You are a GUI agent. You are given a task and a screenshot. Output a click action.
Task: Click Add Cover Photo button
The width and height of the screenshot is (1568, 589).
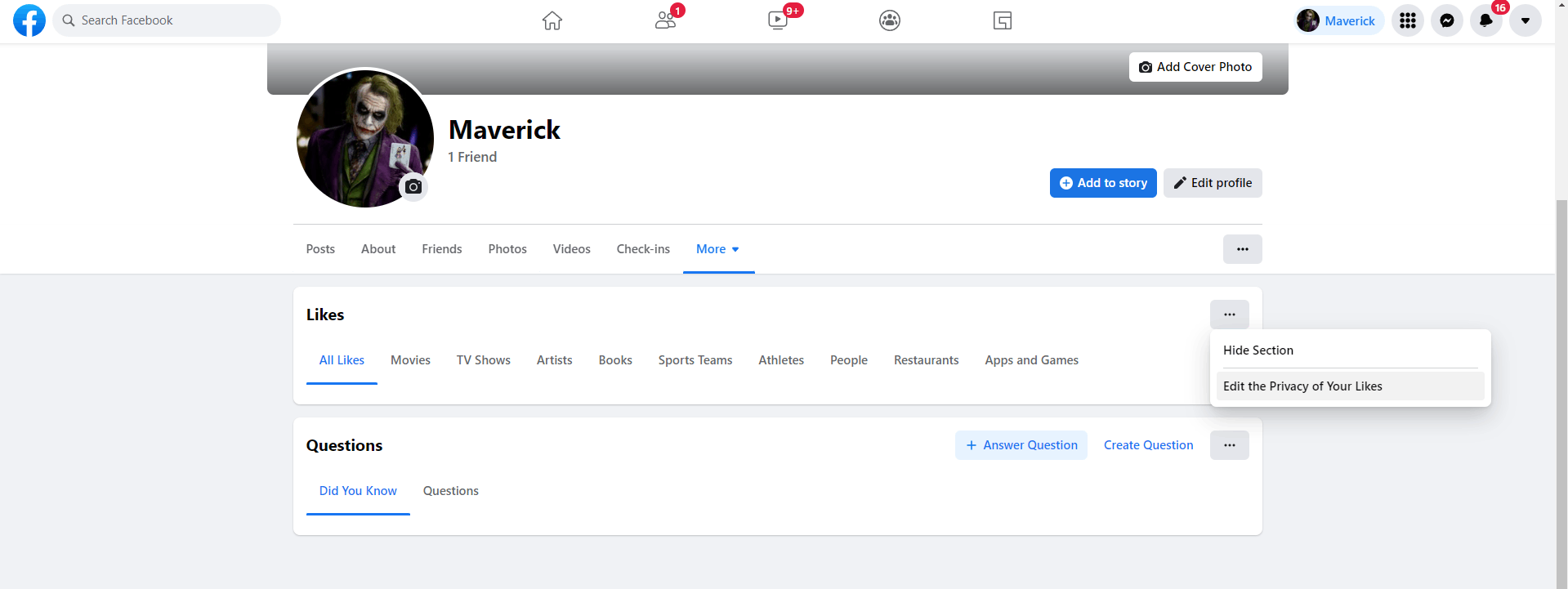click(1195, 67)
